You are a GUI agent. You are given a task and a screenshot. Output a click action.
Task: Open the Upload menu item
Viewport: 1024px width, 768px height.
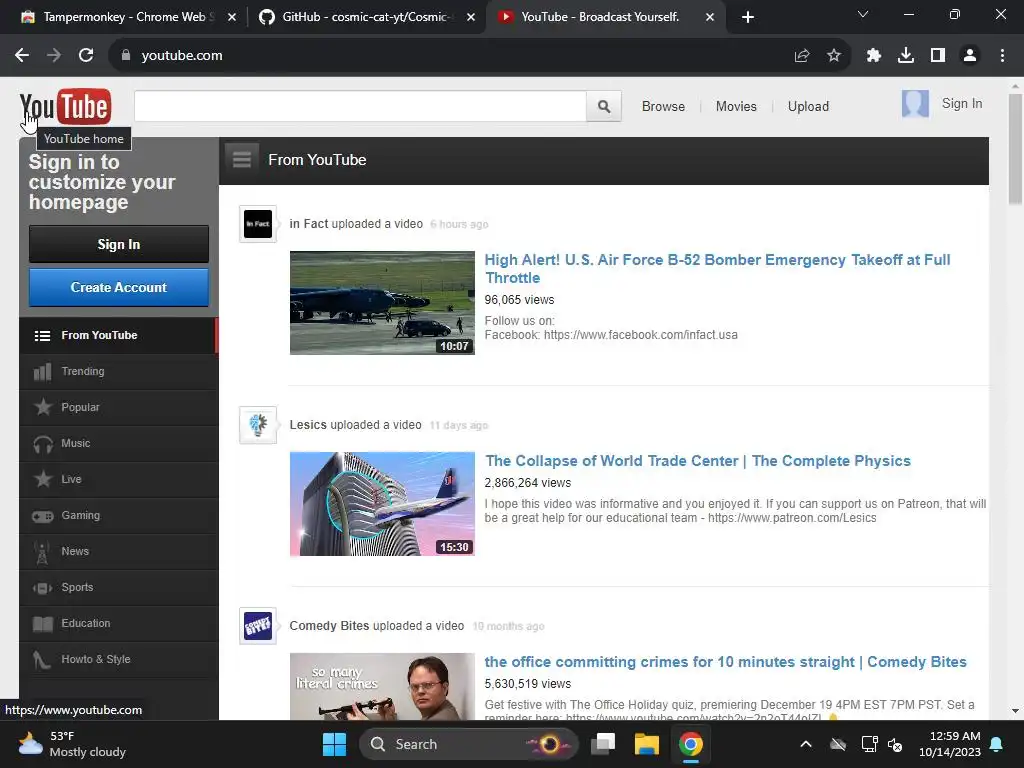click(808, 106)
